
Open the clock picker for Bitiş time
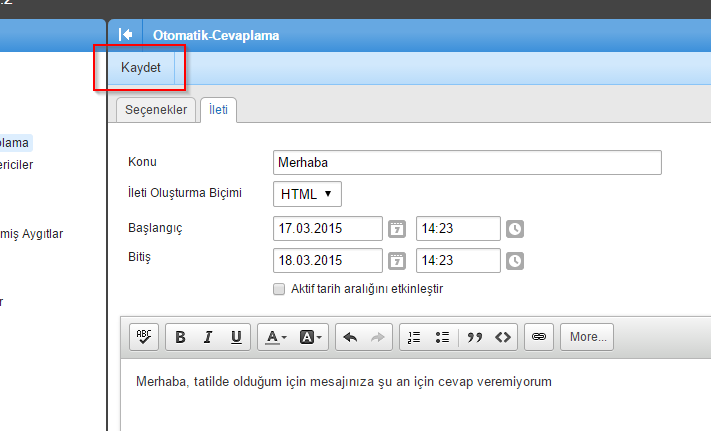(514, 261)
